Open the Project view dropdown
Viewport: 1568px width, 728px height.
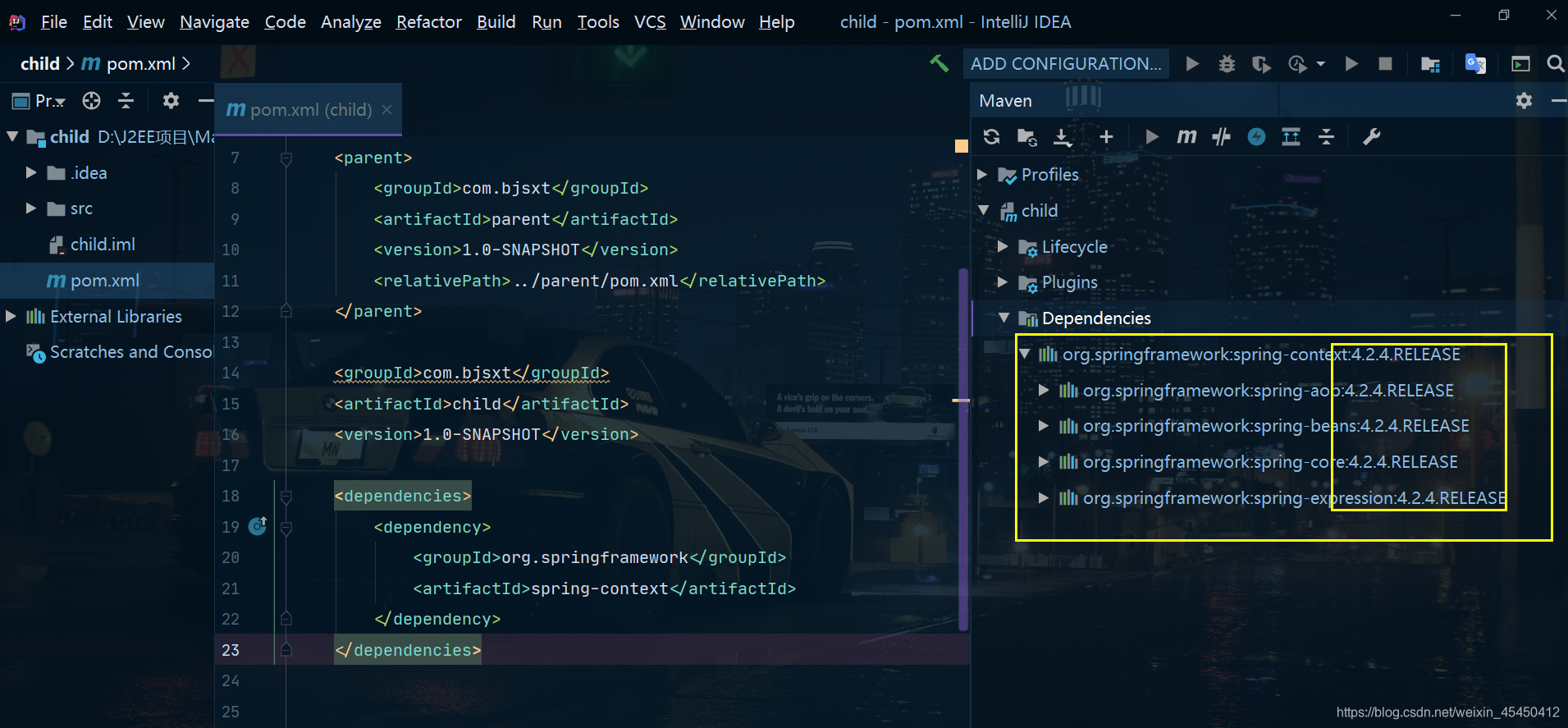tap(39, 101)
